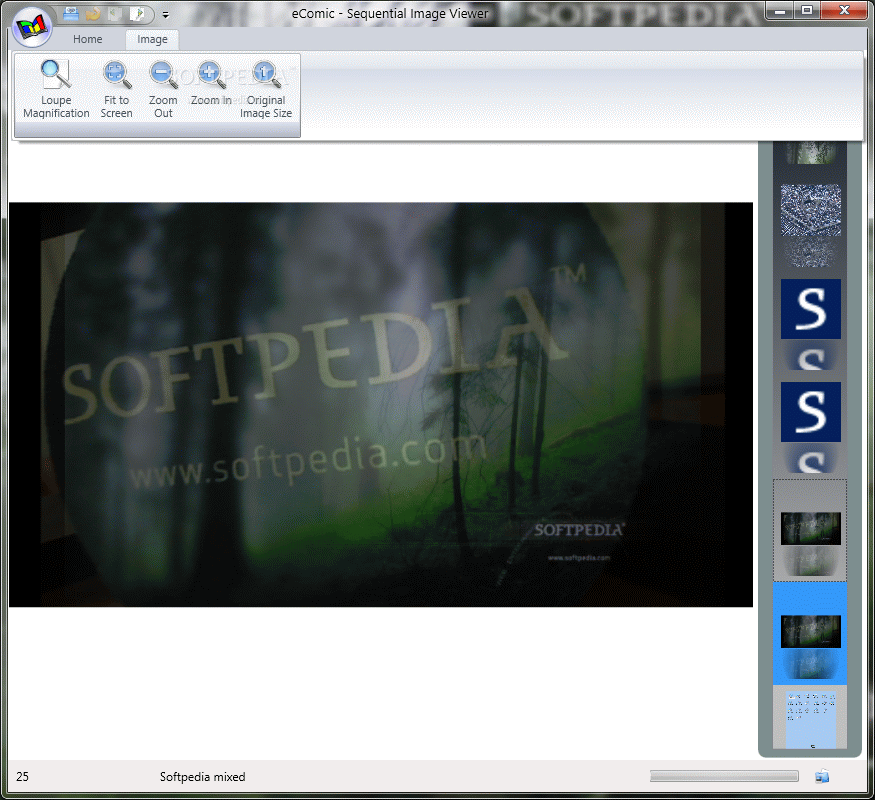
Task: Click the Zoom Out magnifier
Action: pos(164,89)
